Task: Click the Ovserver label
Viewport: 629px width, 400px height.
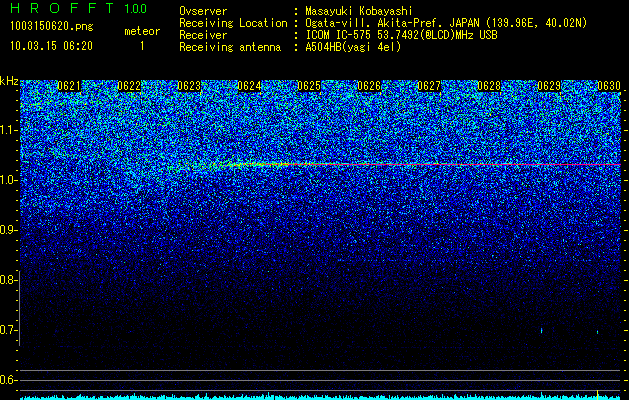Action: coord(203,11)
